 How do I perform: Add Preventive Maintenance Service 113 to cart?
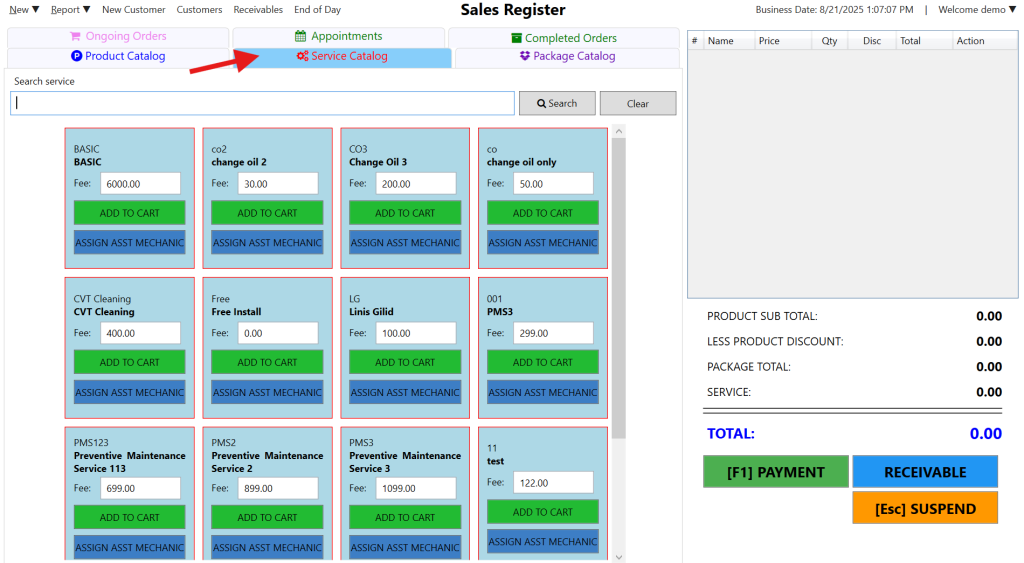point(129,517)
